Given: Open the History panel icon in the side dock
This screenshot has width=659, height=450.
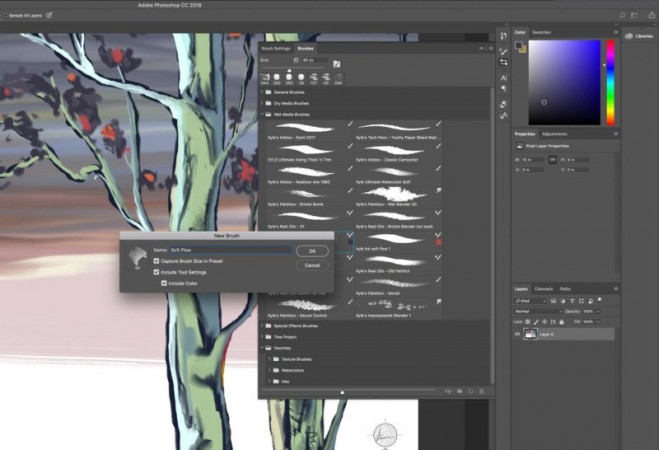Looking at the screenshot, I should click(503, 36).
